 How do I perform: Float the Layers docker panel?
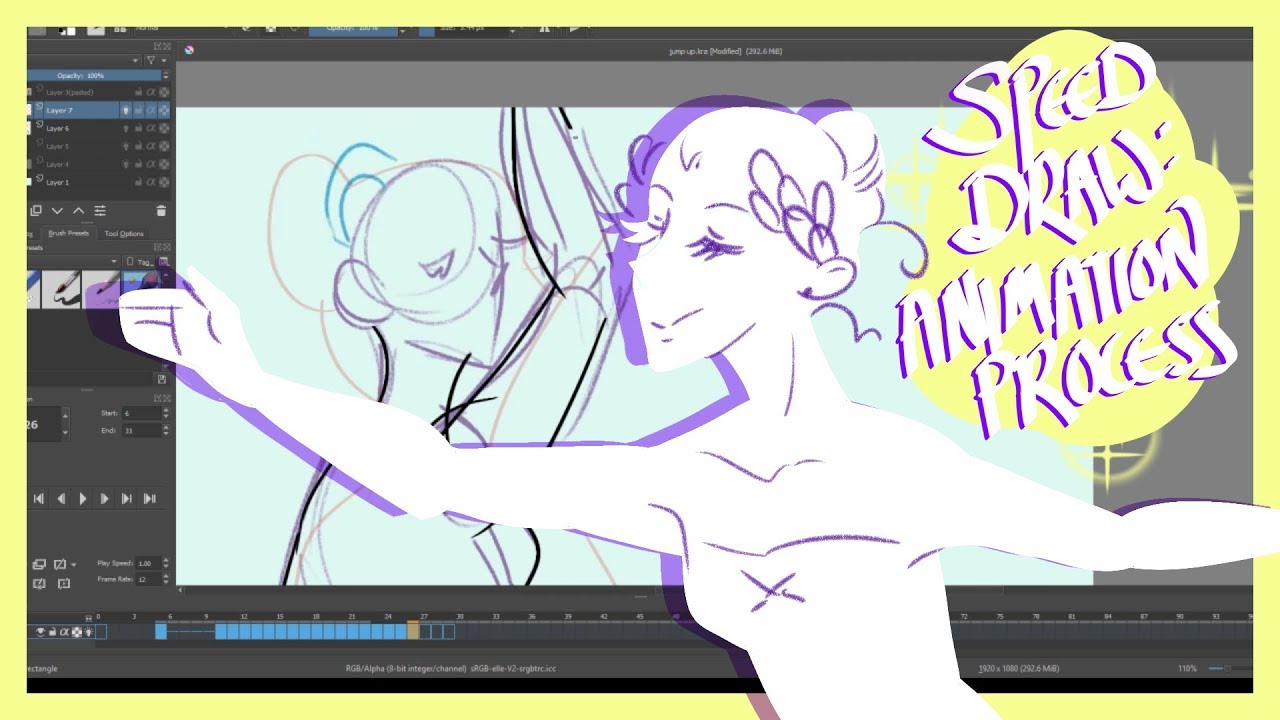click(x=156, y=47)
